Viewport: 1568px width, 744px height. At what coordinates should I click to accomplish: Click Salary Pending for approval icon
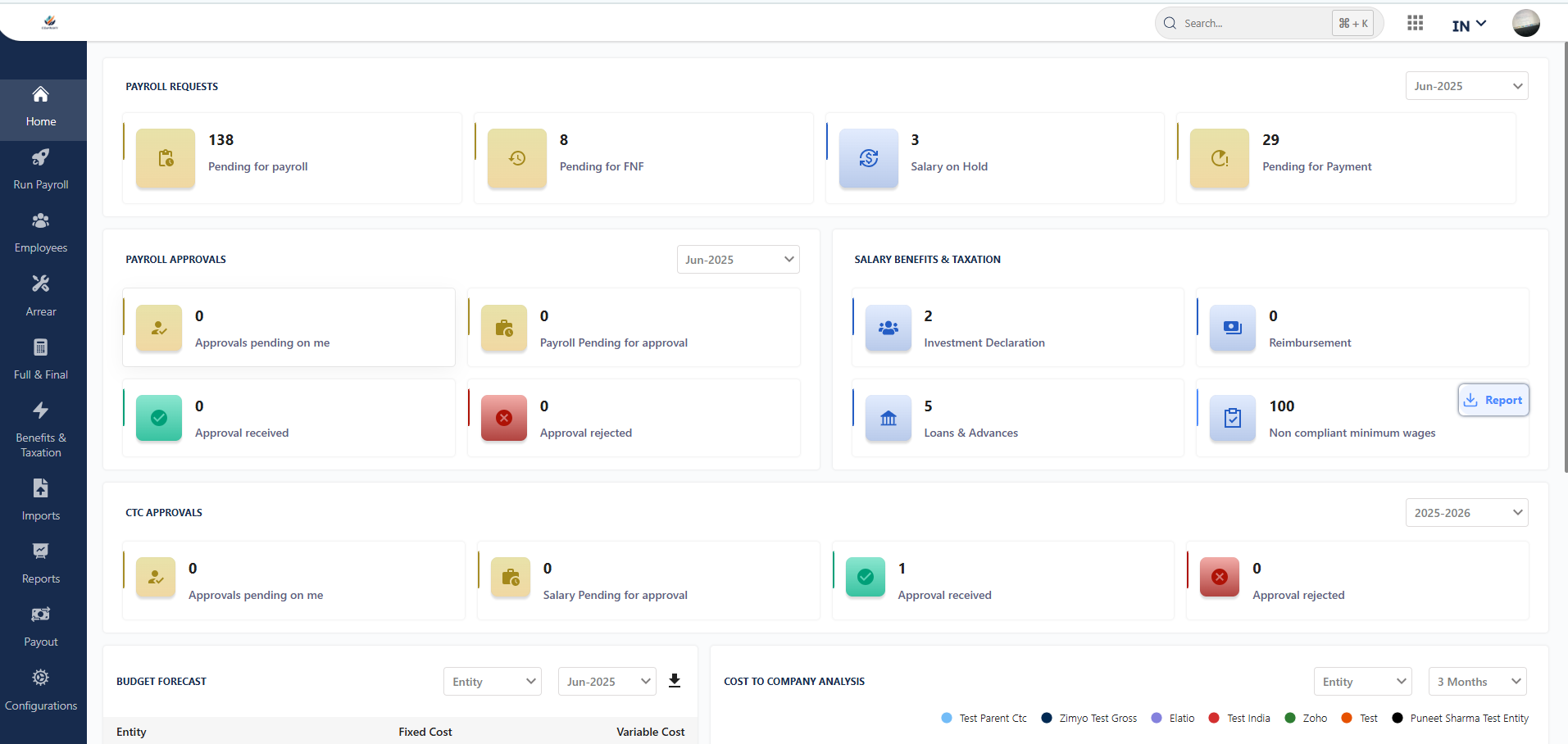click(511, 577)
